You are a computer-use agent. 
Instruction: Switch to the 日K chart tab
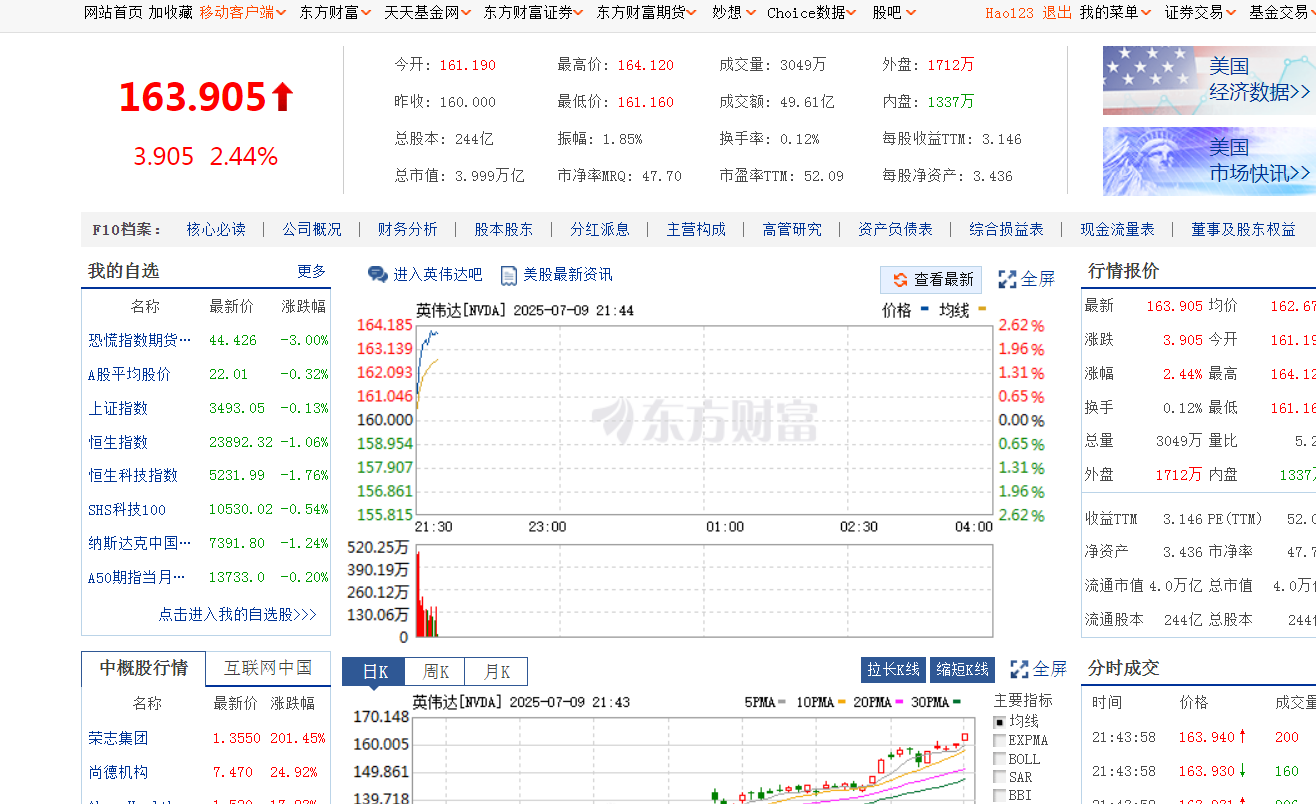373,672
